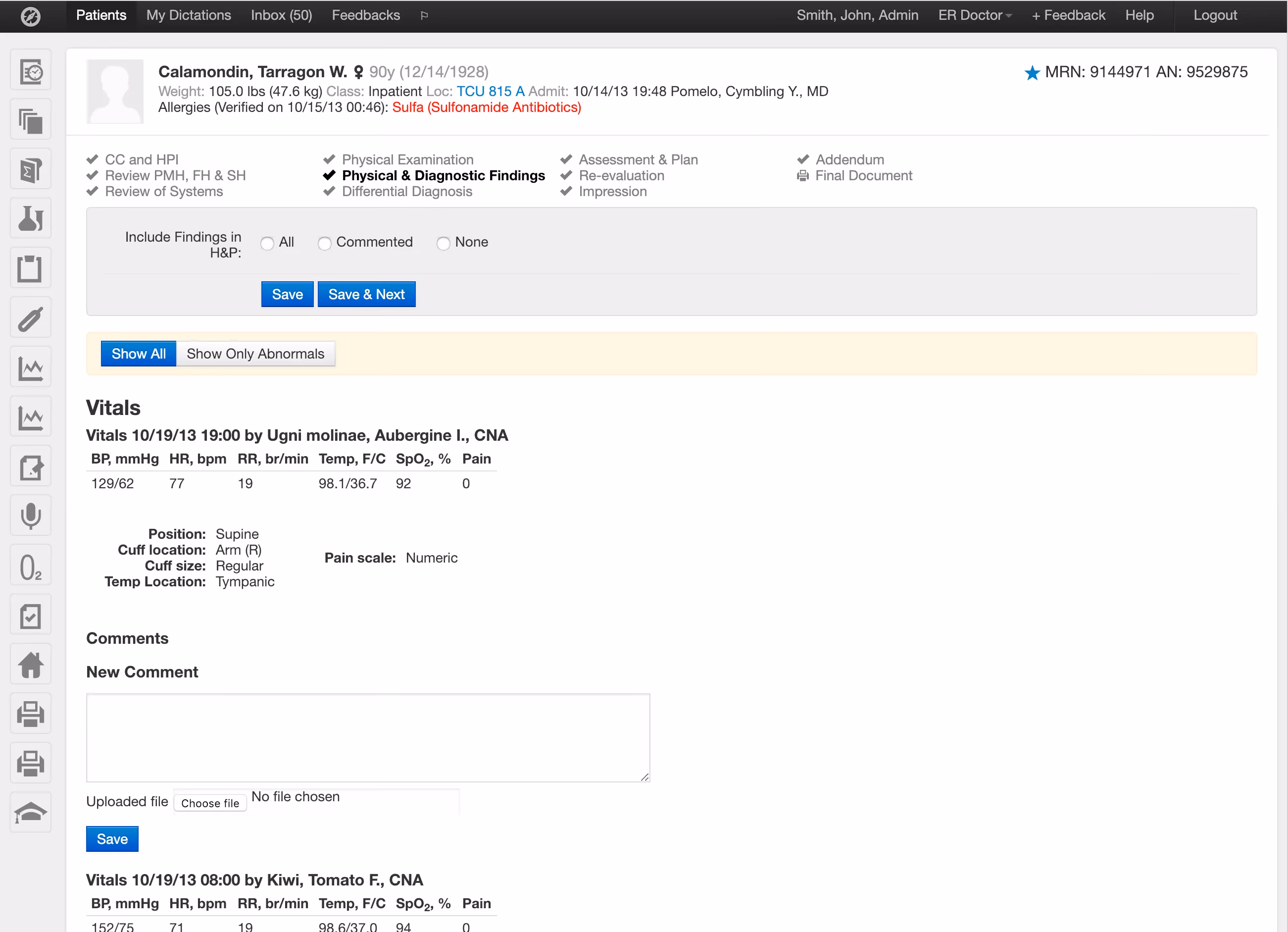Click the printer icon above graduation cap
Image resolution: width=1288 pixels, height=932 pixels.
pos(31,764)
